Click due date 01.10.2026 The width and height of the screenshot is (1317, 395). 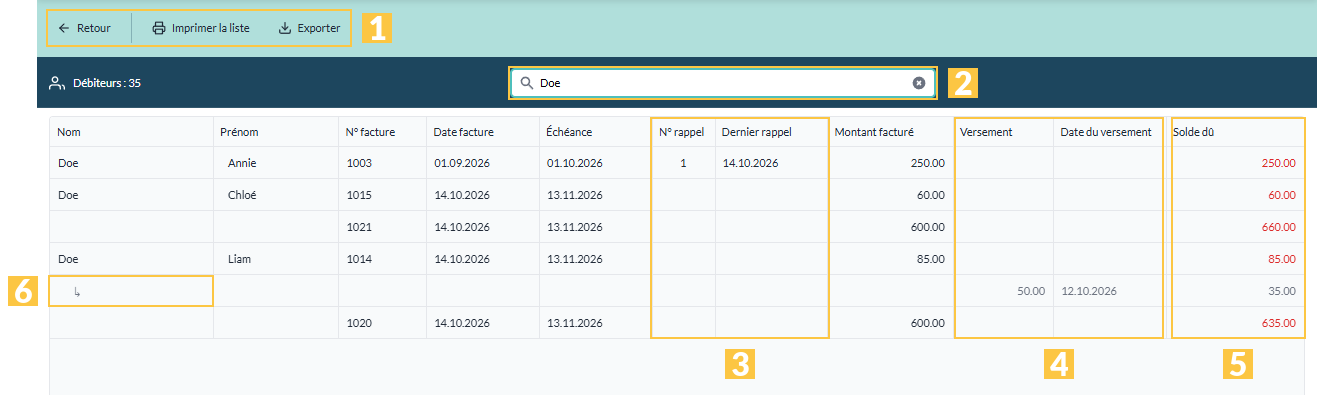pos(575,163)
